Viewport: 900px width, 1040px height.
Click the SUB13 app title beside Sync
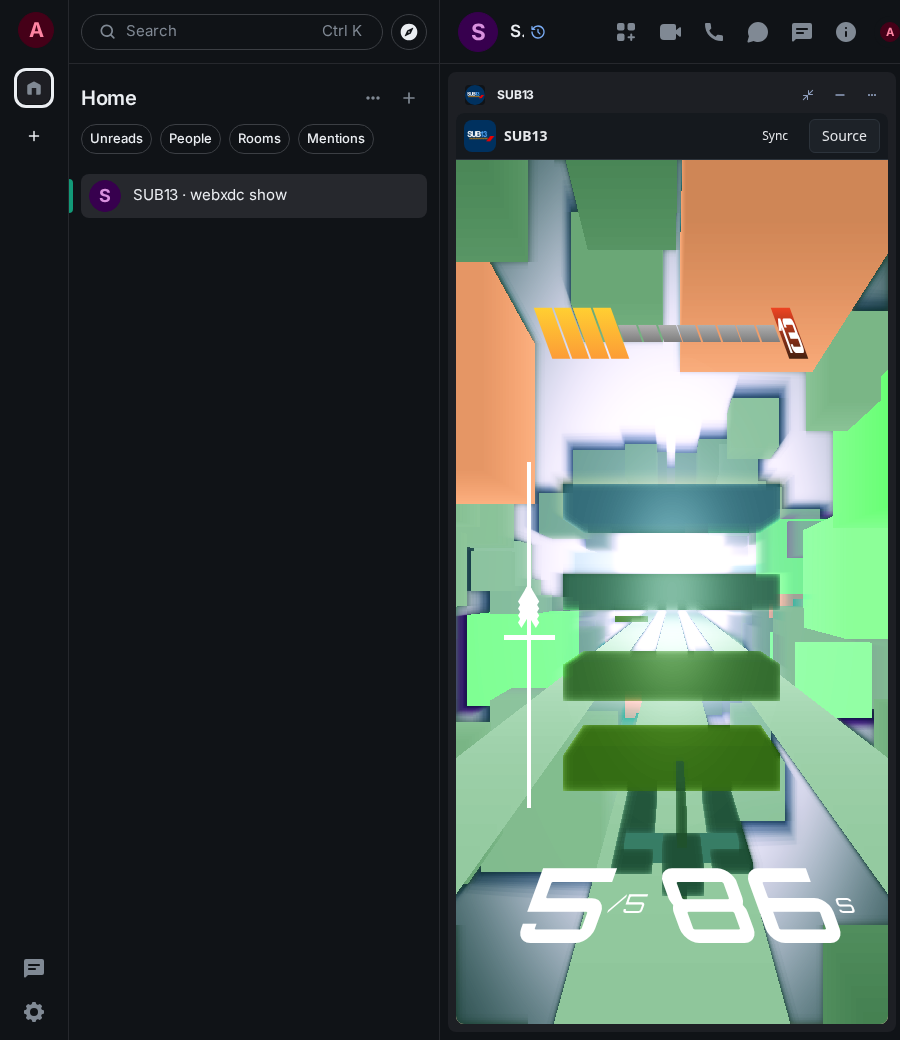point(525,136)
